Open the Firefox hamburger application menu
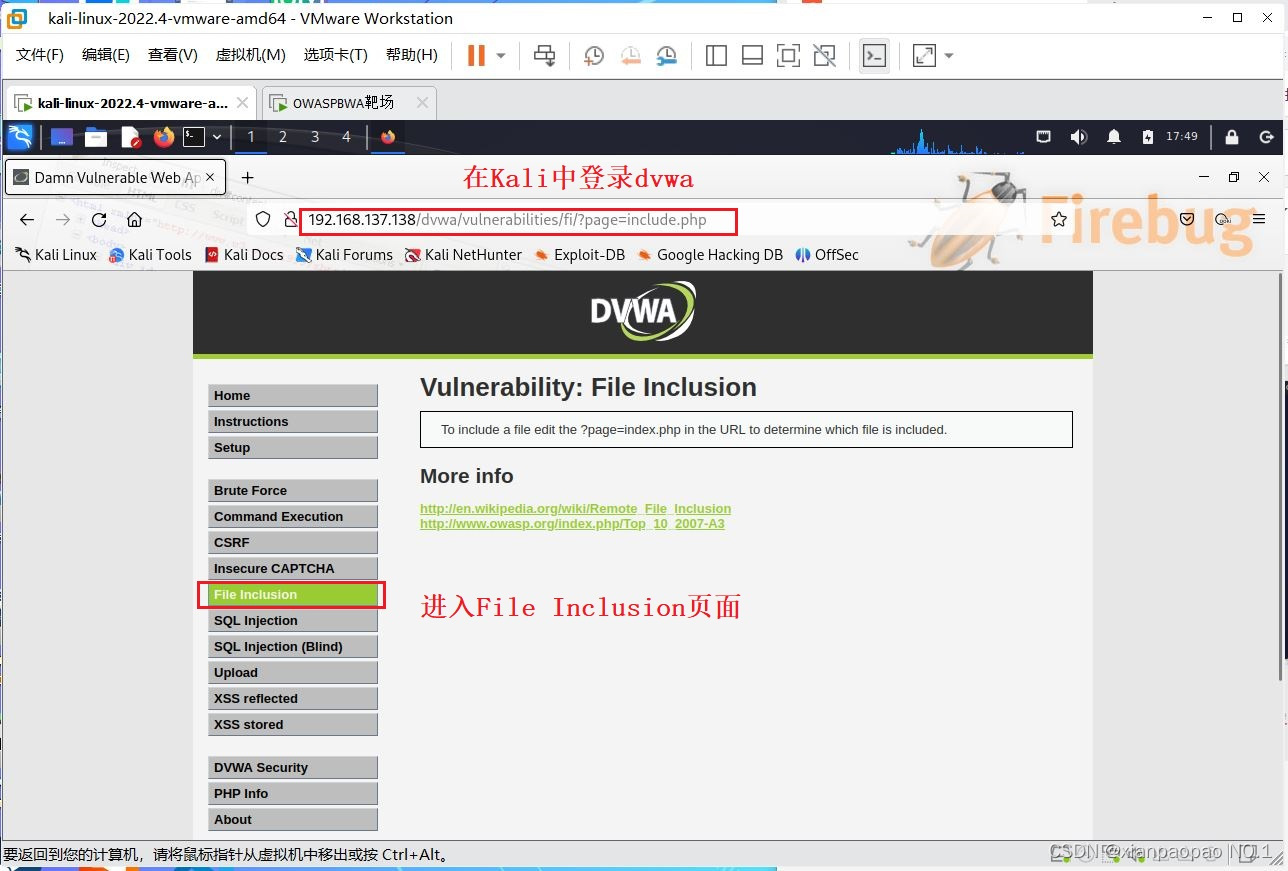Viewport: 1288px width, 871px height. point(1259,219)
